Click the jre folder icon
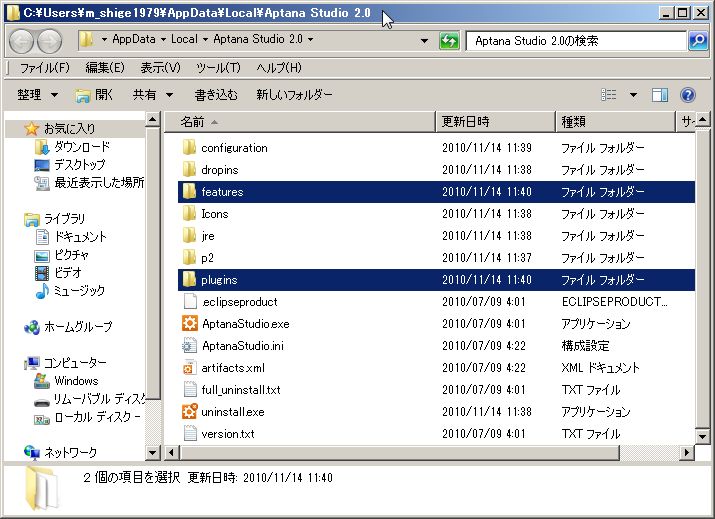Screen dimensions: 715x519 click(x=189, y=236)
